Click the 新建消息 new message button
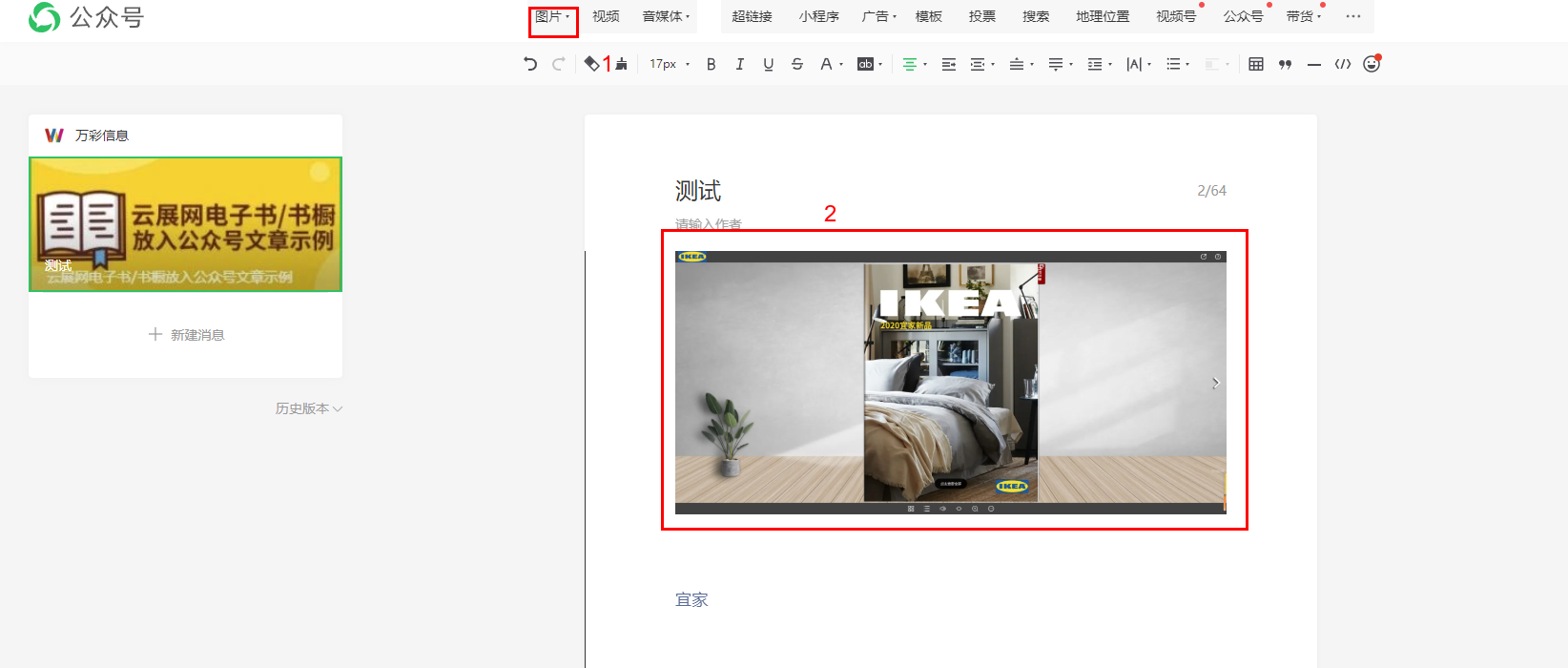Image resolution: width=1568 pixels, height=668 pixels. coord(186,335)
